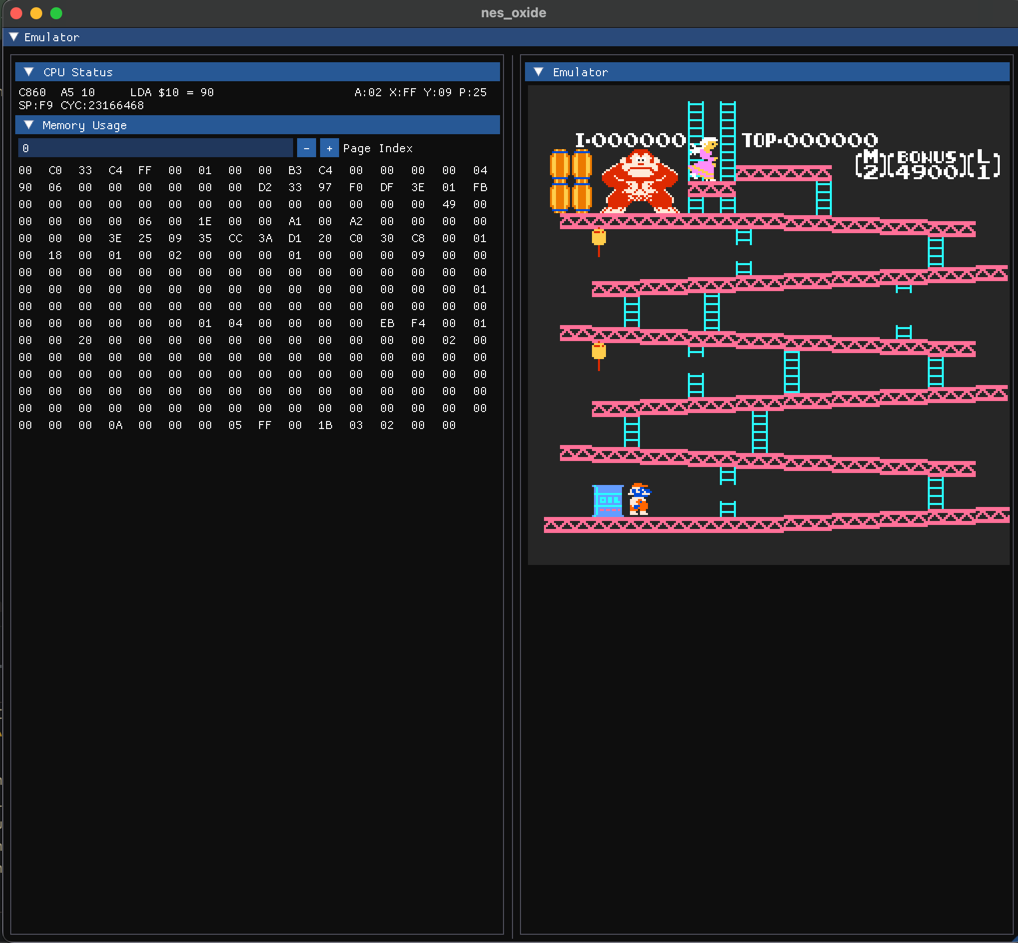Click the Mario sprite in the game view

point(639,499)
